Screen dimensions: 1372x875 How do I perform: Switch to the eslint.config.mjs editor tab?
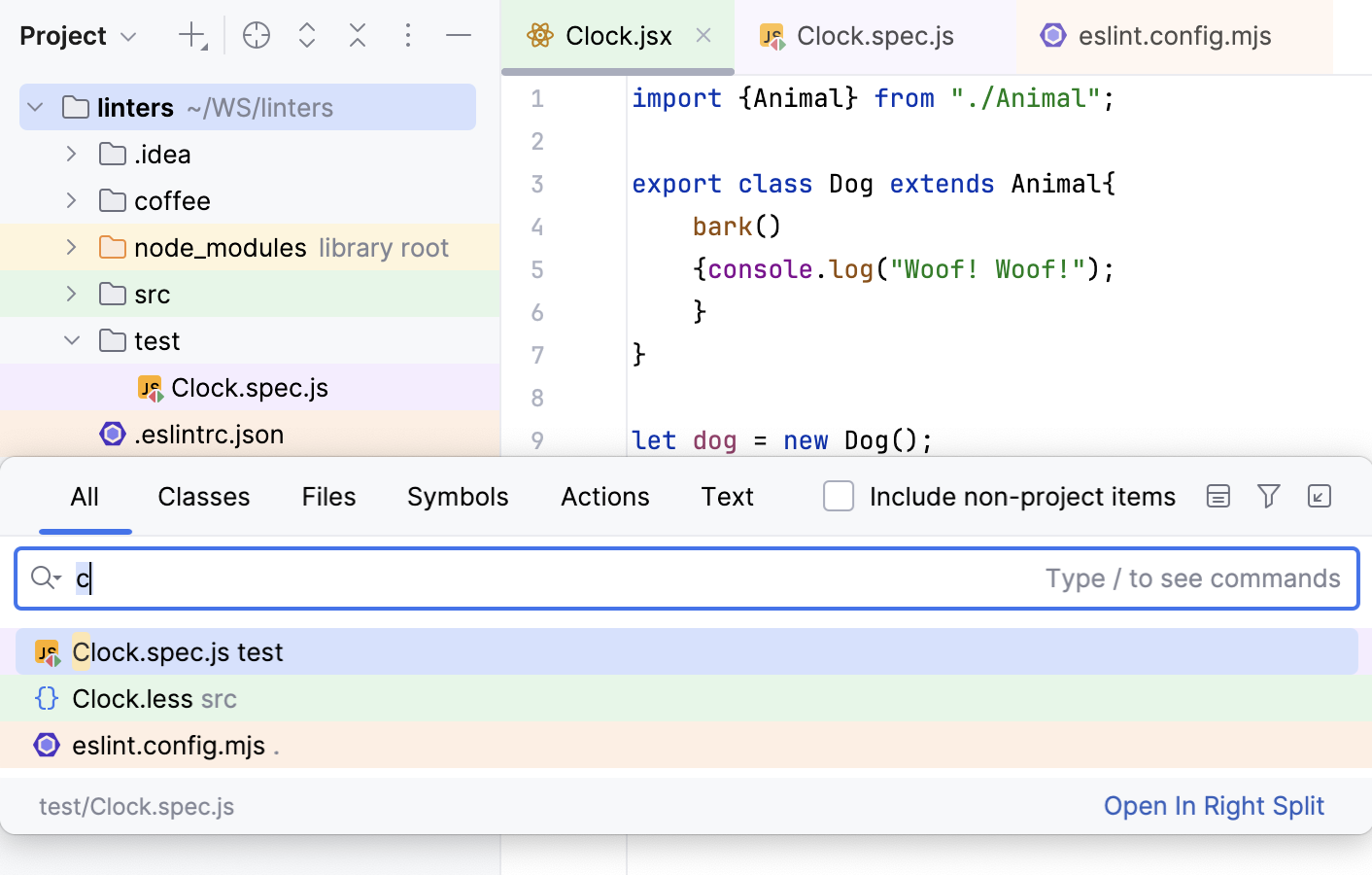1174,36
